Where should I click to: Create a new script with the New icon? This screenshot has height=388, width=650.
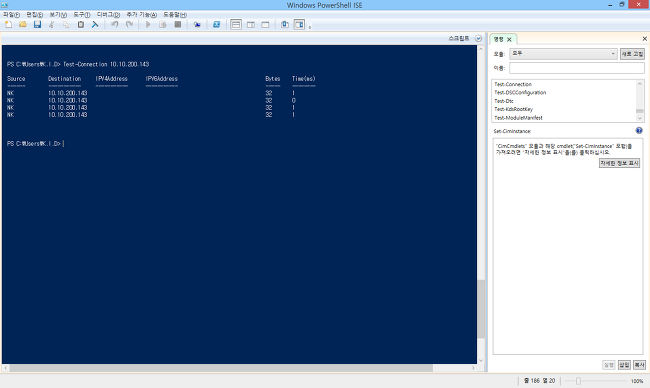tap(8, 24)
